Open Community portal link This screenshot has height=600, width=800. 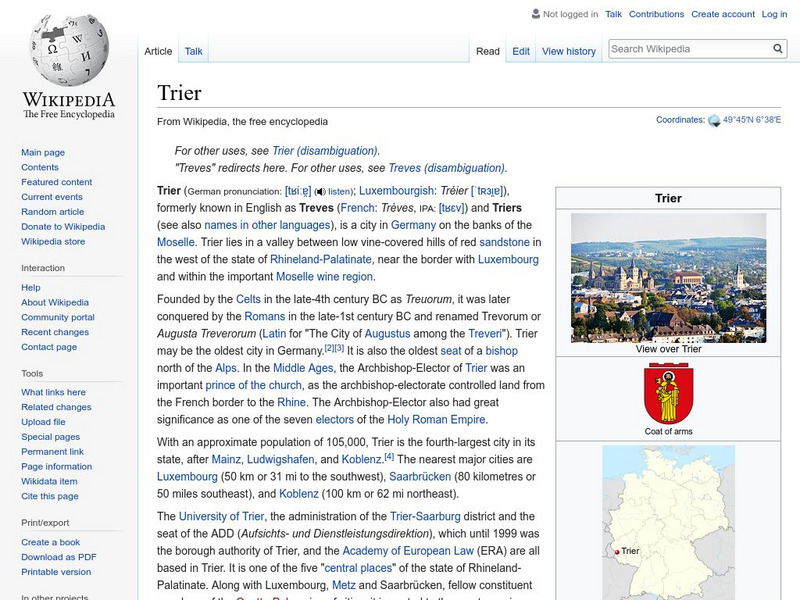click(x=58, y=317)
